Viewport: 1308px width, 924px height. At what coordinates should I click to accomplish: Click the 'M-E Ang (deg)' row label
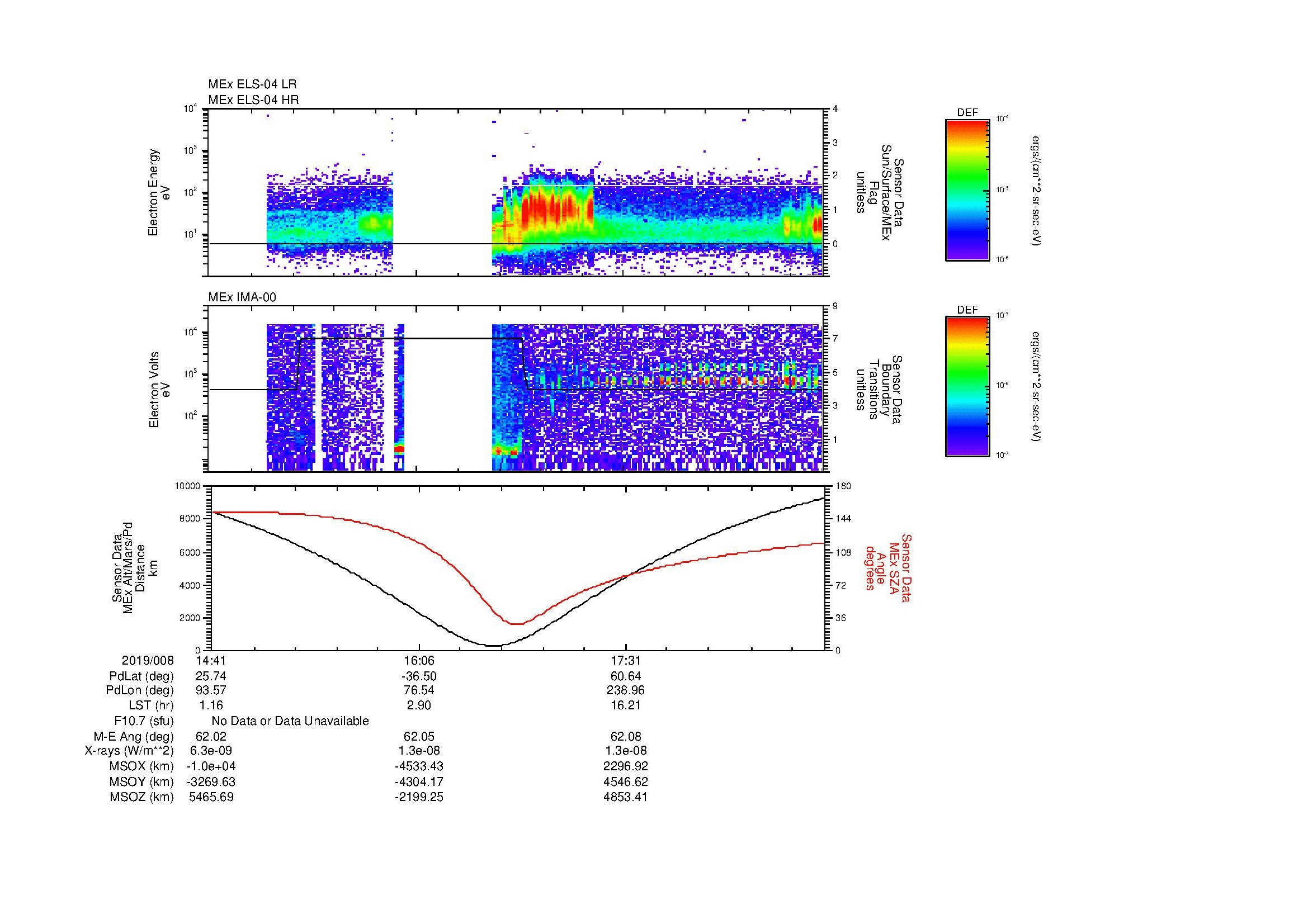point(134,737)
